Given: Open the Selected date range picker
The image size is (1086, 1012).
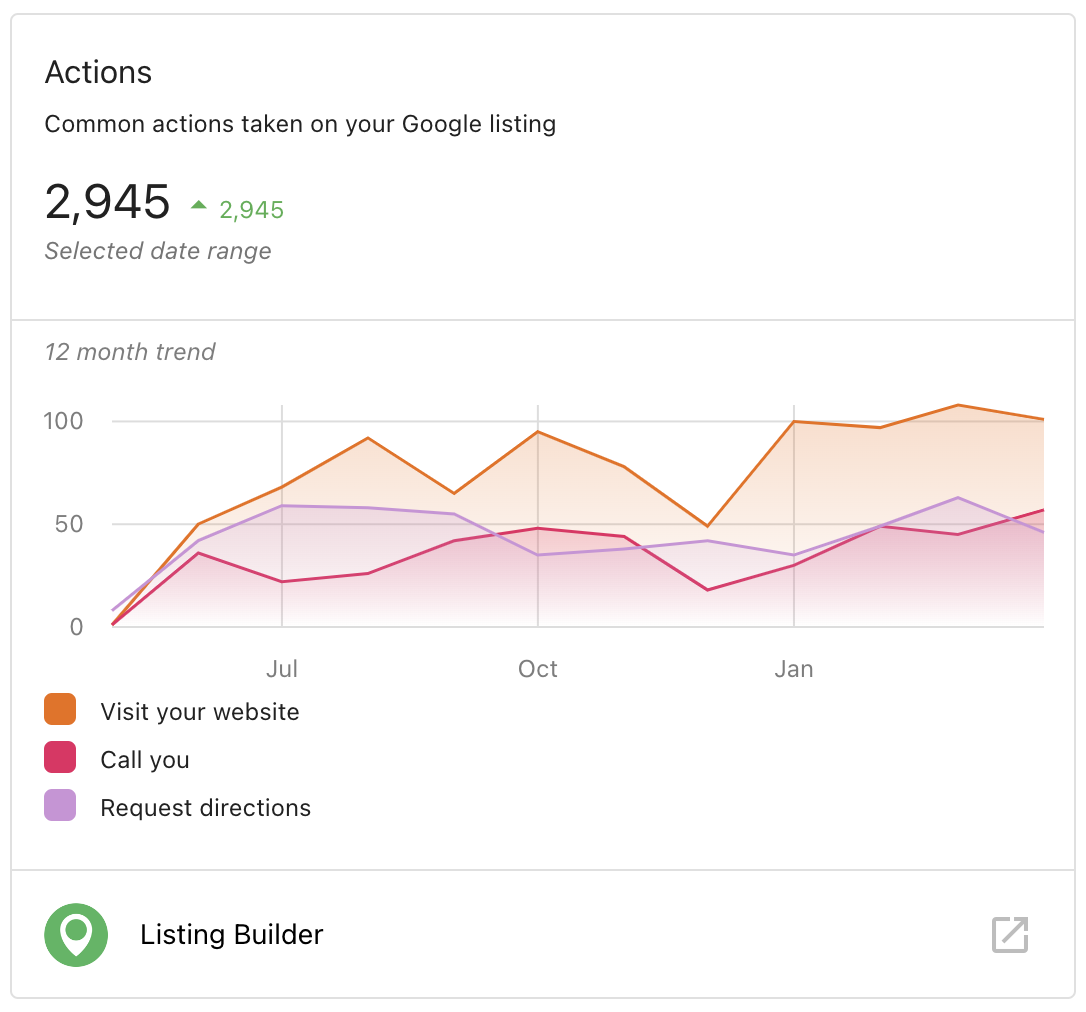Looking at the screenshot, I should pos(157,250).
